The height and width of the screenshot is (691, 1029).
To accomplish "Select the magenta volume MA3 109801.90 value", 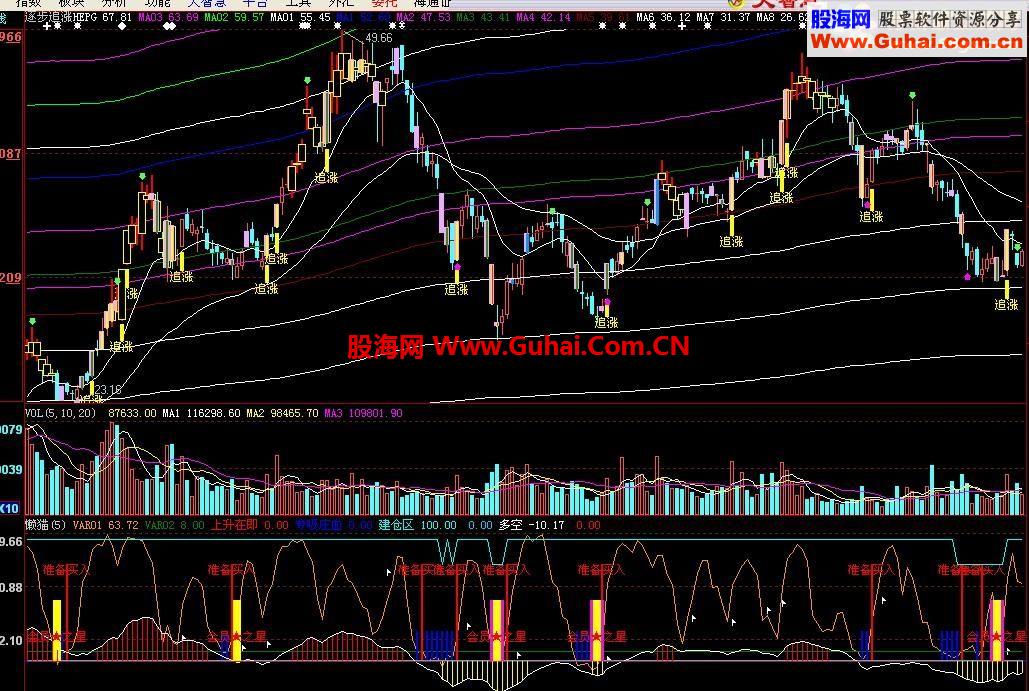I will click(364, 413).
